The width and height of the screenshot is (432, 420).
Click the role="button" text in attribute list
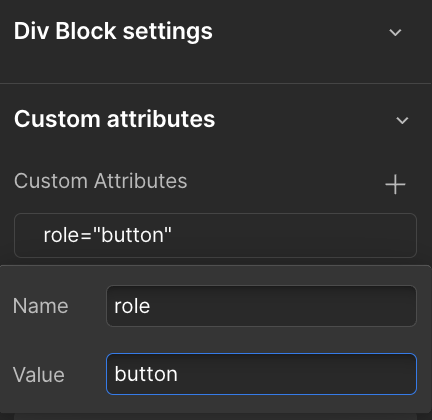107,235
